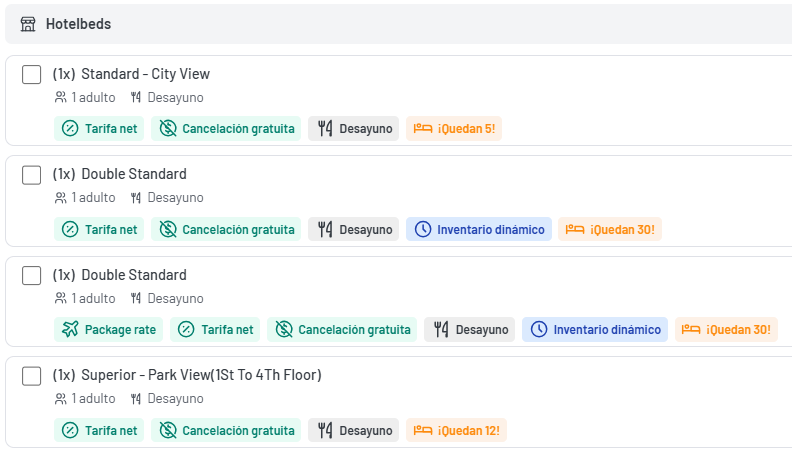Click Inventario dinámico tag in row without Package rate

[479, 229]
